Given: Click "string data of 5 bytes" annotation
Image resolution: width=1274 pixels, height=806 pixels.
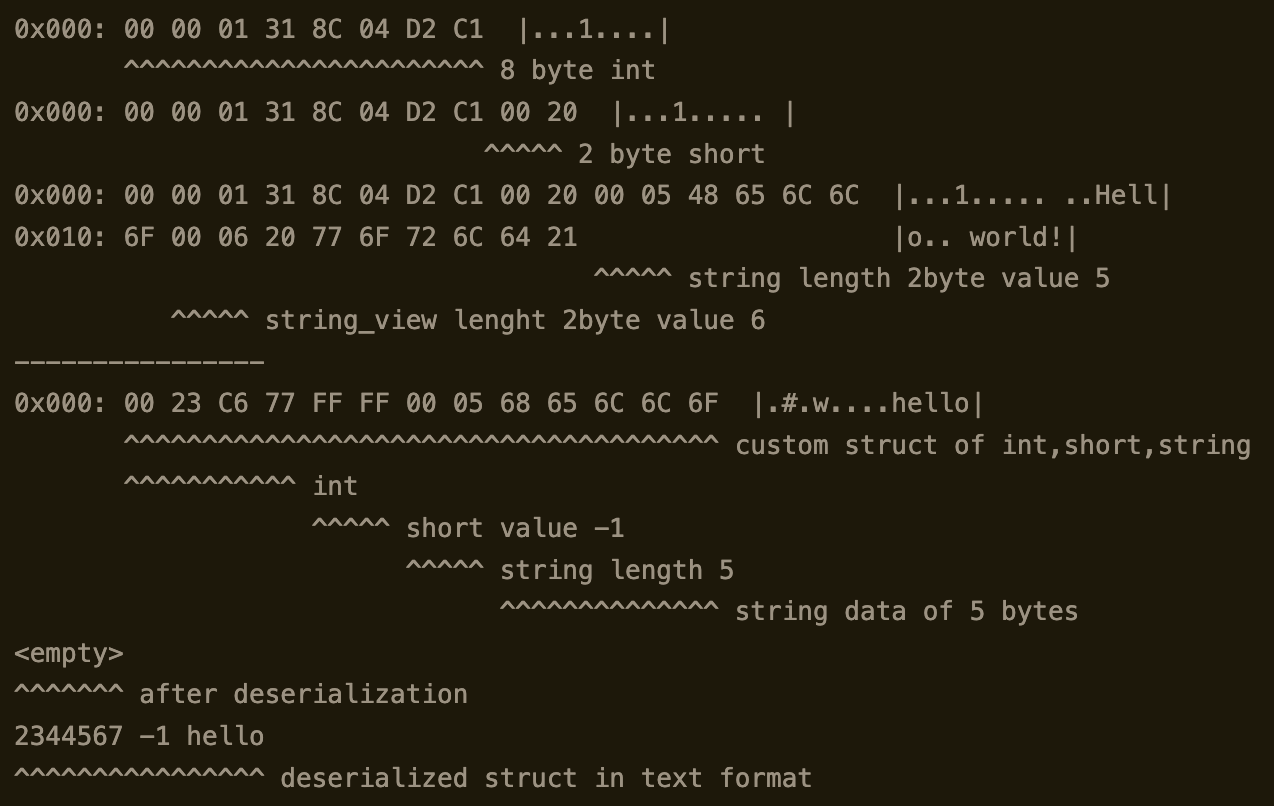Looking at the screenshot, I should point(906,611).
